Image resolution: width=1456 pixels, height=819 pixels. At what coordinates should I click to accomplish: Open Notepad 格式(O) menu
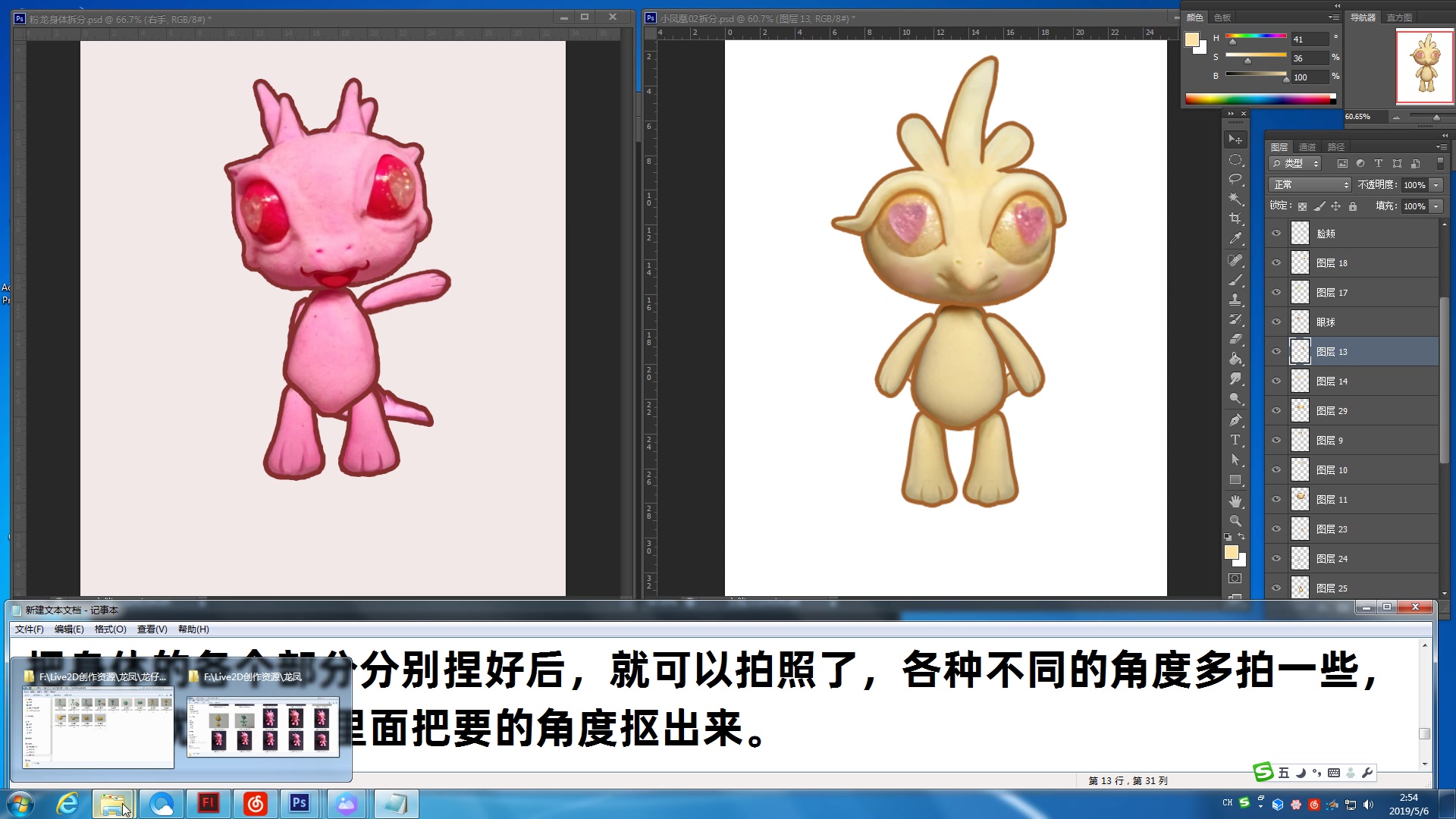(111, 629)
